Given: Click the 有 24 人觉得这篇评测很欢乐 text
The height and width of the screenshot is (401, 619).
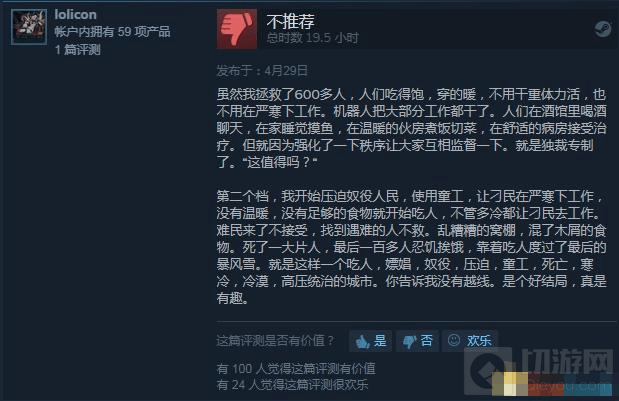Looking at the screenshot, I should [292, 384].
